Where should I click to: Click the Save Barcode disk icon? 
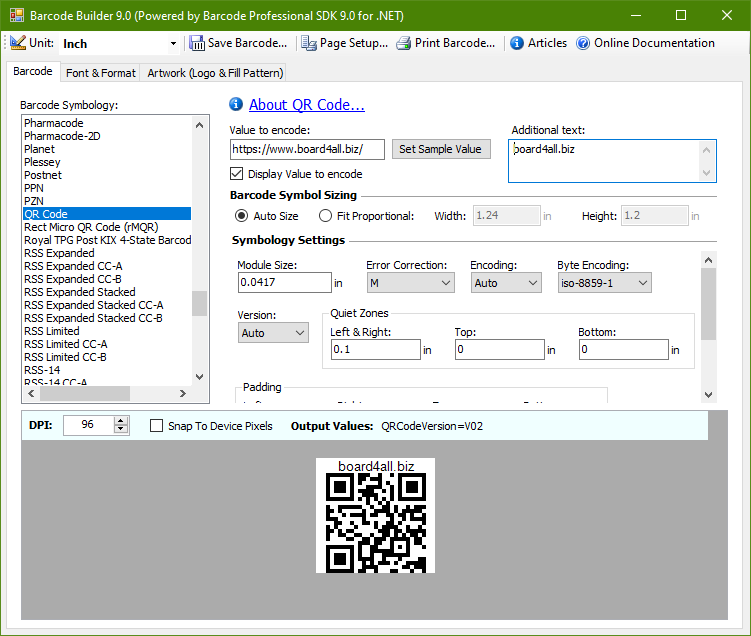(196, 43)
